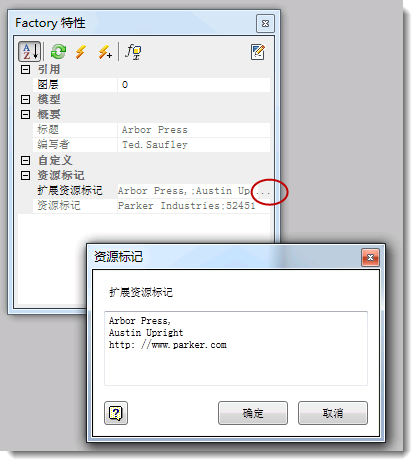This screenshot has height=466, width=418.
Task: Click the fx function icon
Action: click(133, 52)
